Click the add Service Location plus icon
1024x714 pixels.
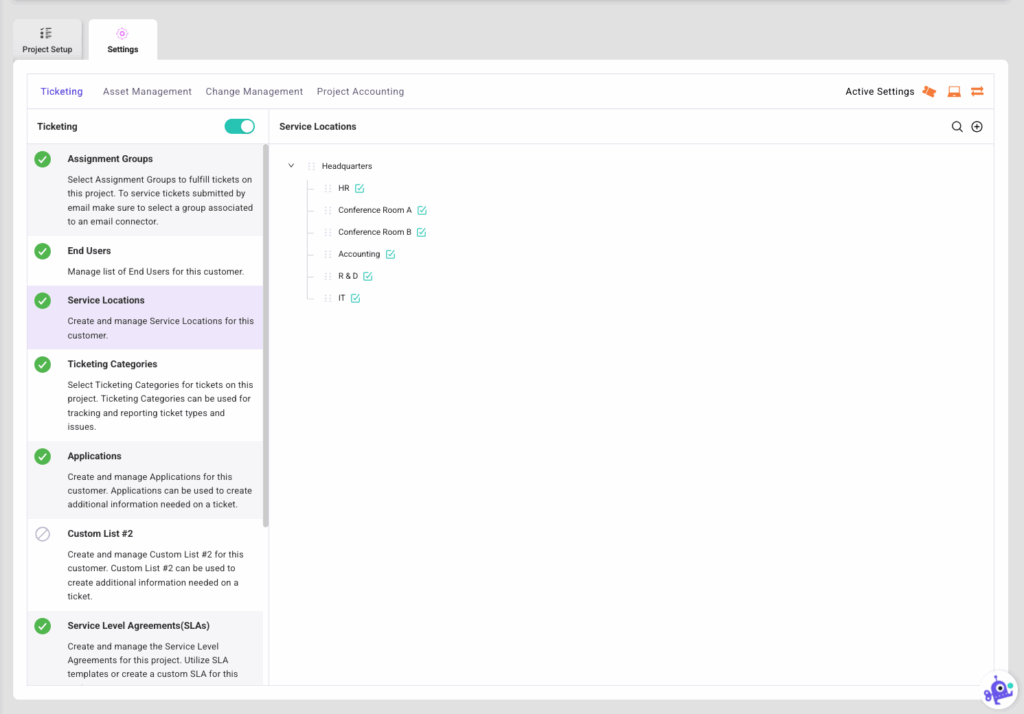tap(977, 127)
